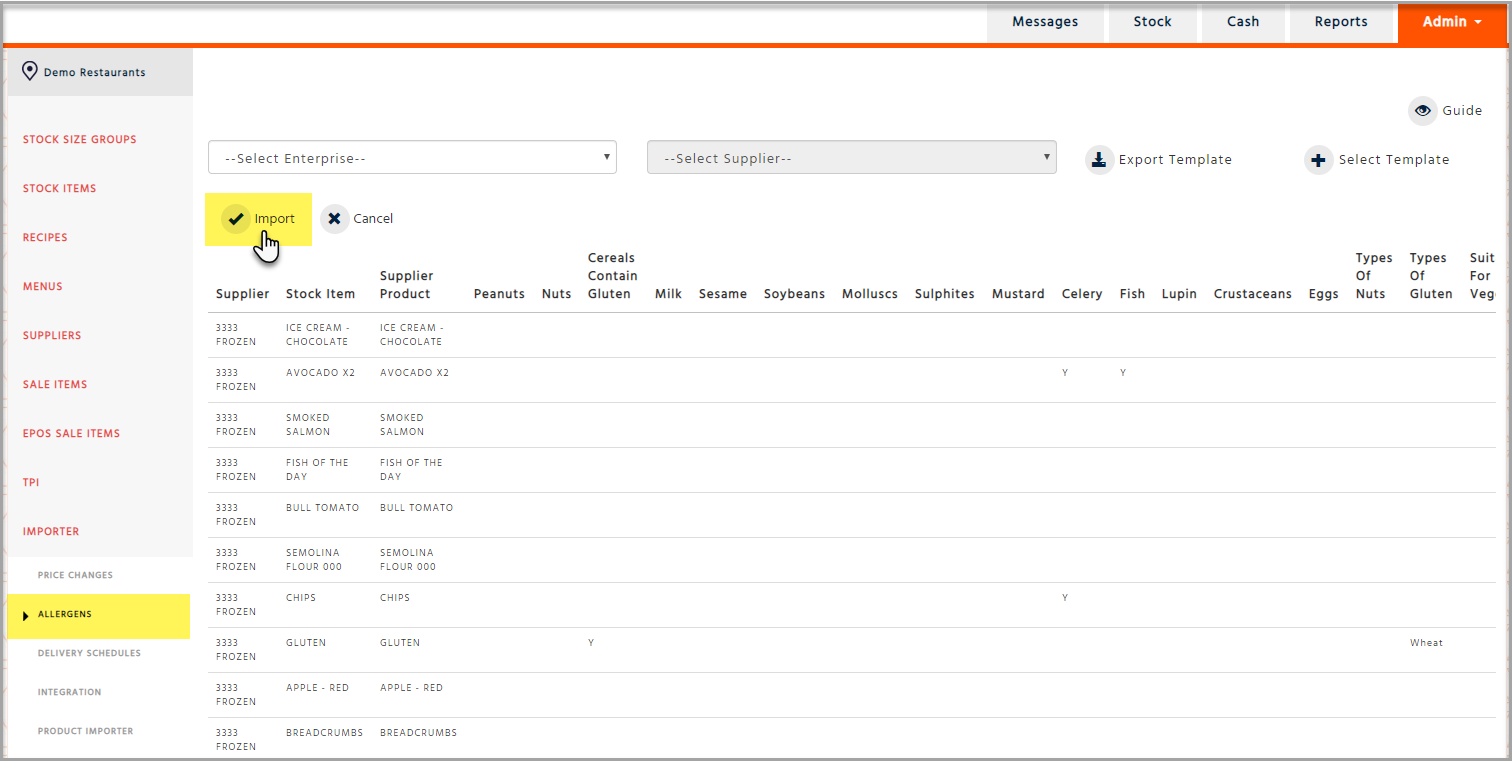This screenshot has height=761, width=1512.
Task: Click the Import button label
Action: 275,219
